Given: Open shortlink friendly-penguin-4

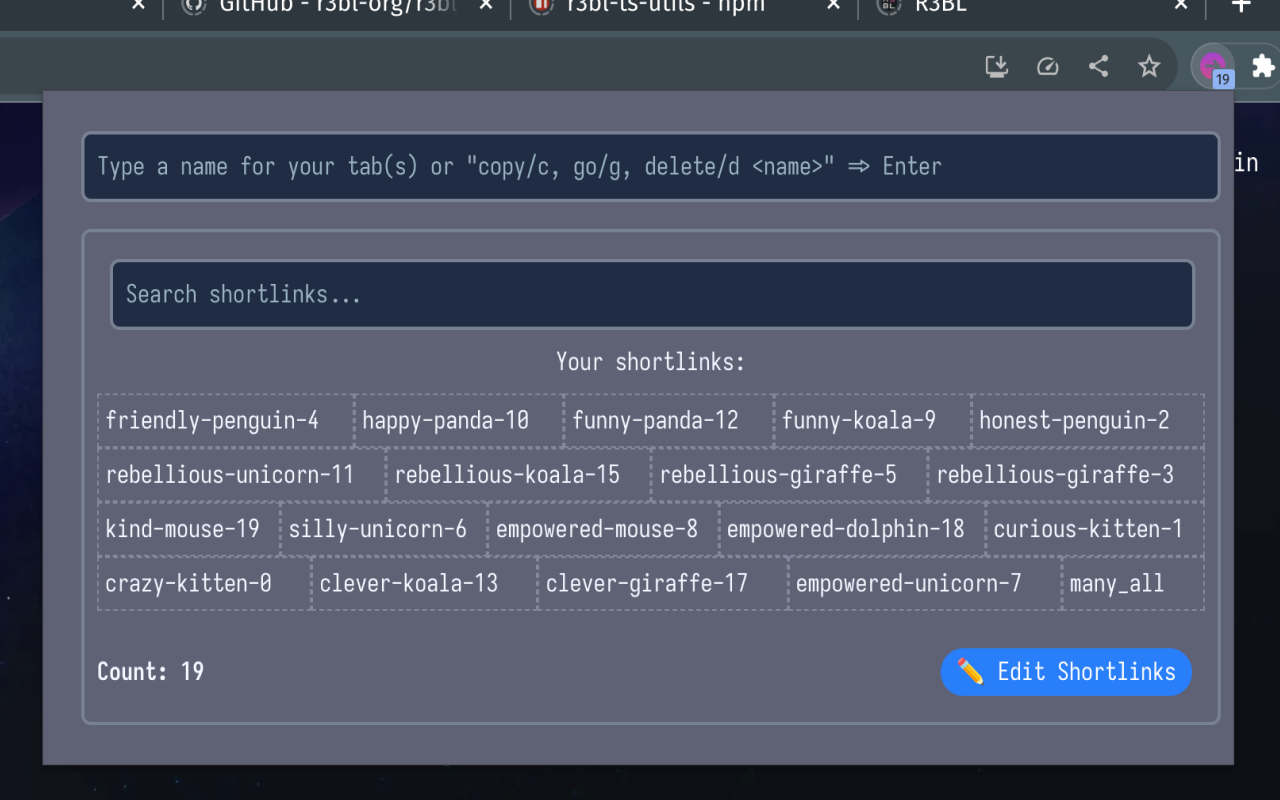Looking at the screenshot, I should tap(226, 420).
